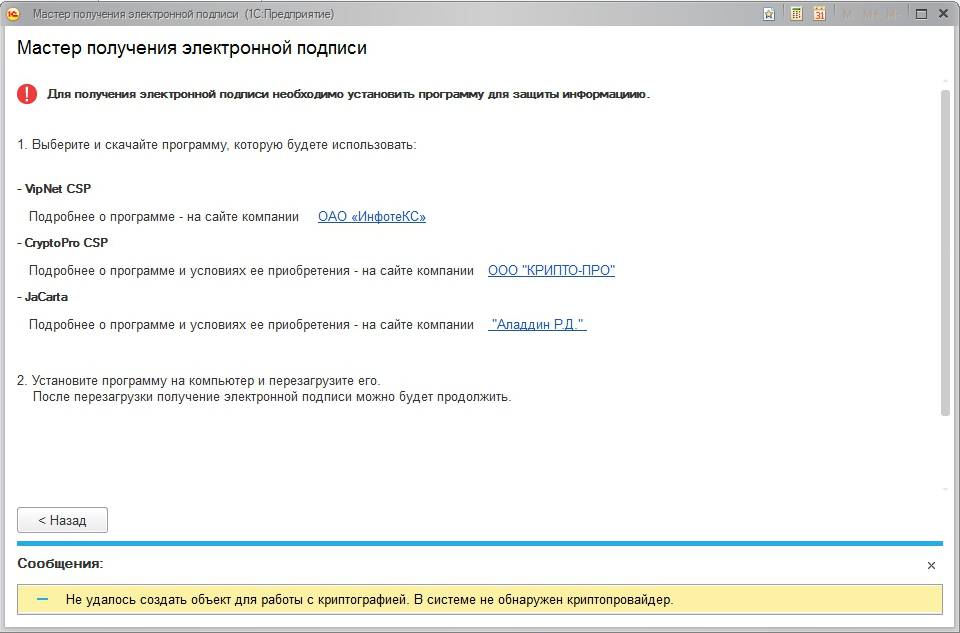The width and height of the screenshot is (960, 633).
Task: Open the calendar icon showing 31
Action: [x=820, y=13]
